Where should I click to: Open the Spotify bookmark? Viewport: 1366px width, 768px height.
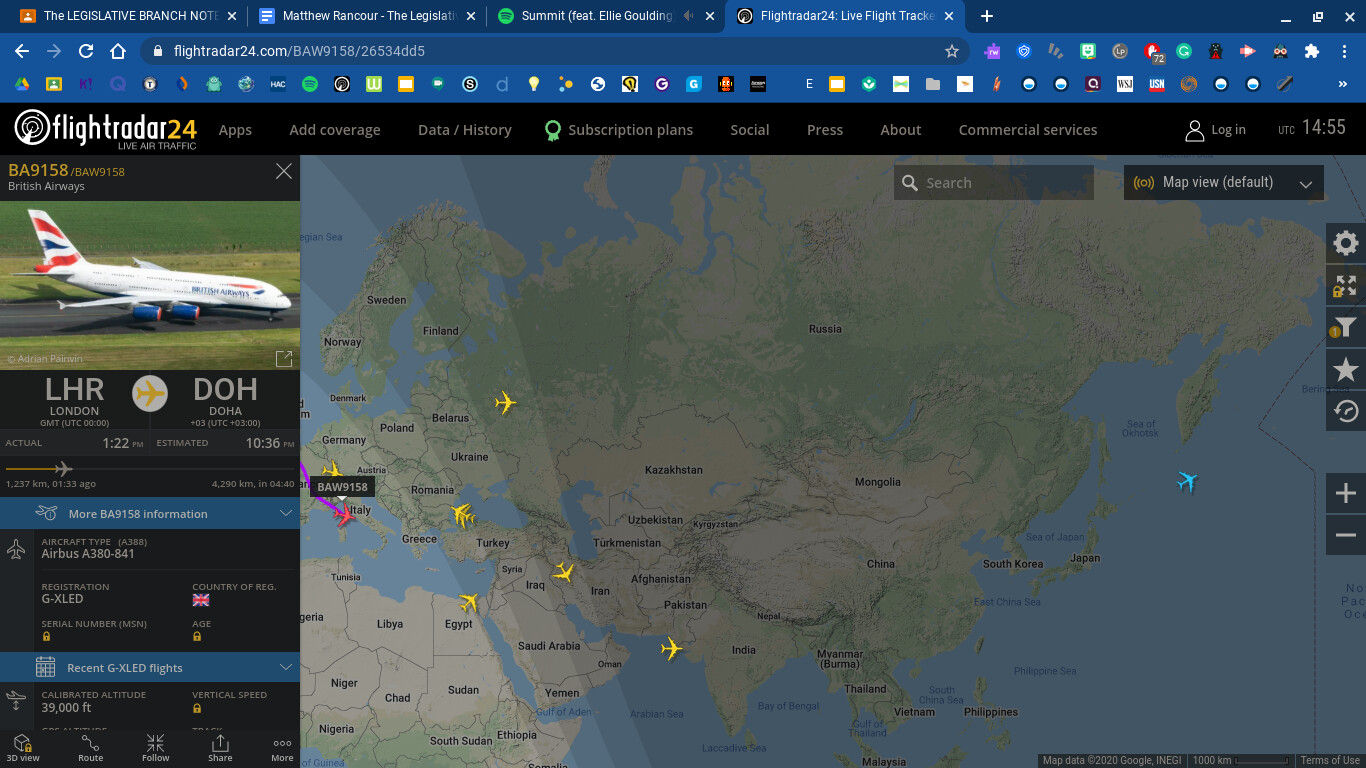coord(310,85)
